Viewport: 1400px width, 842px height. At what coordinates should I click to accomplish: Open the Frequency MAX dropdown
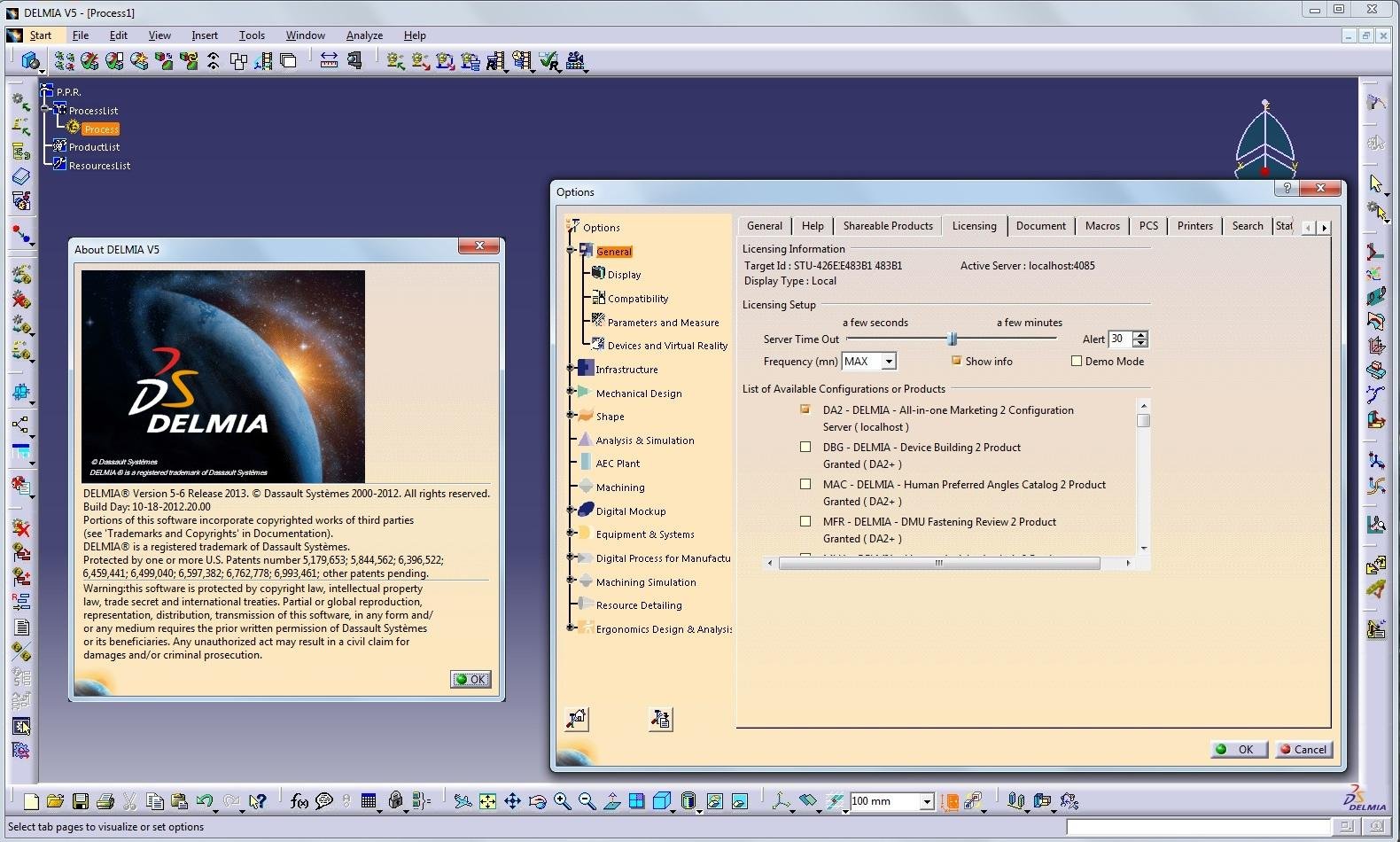click(889, 362)
